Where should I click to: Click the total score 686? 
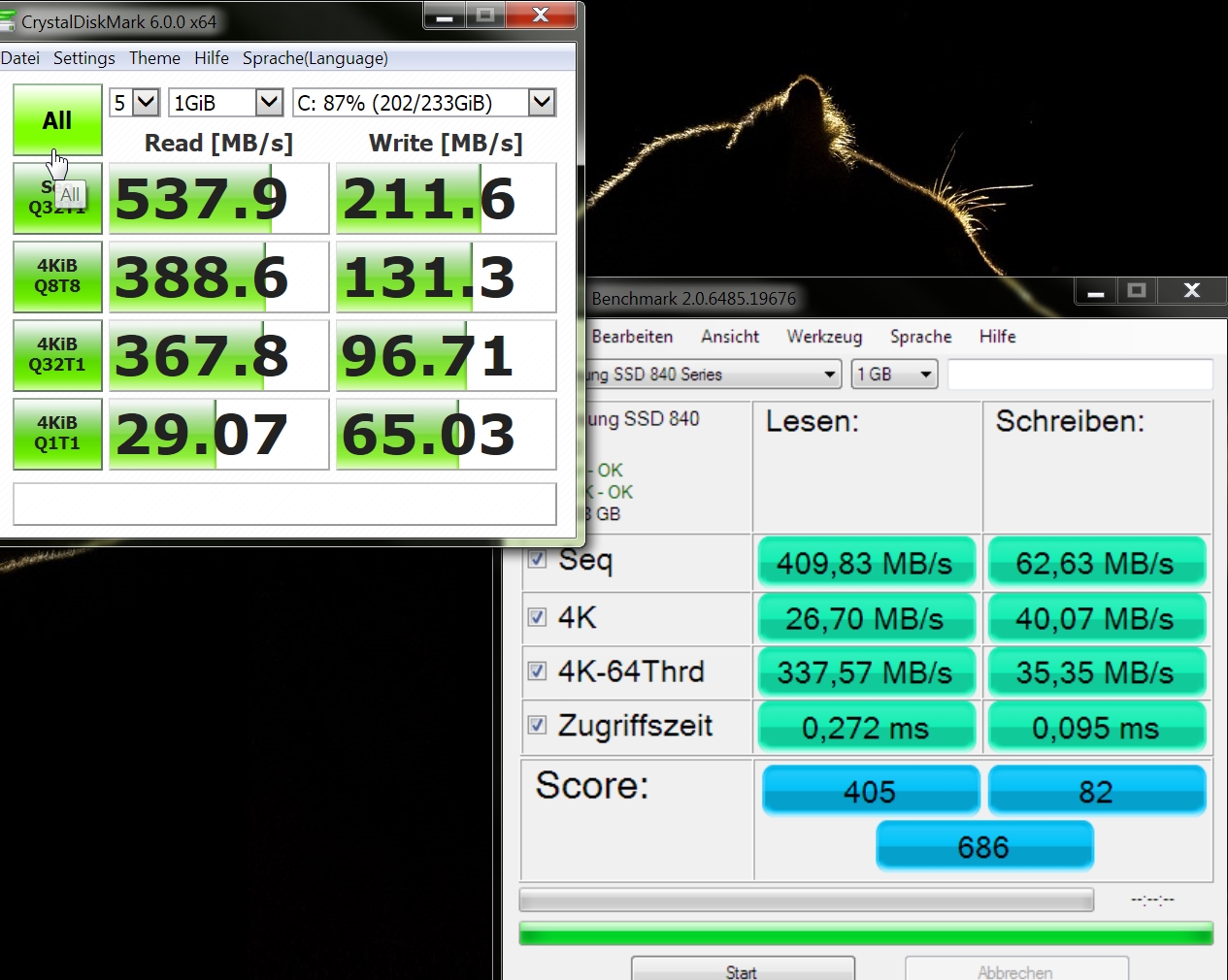pyautogui.click(x=984, y=846)
